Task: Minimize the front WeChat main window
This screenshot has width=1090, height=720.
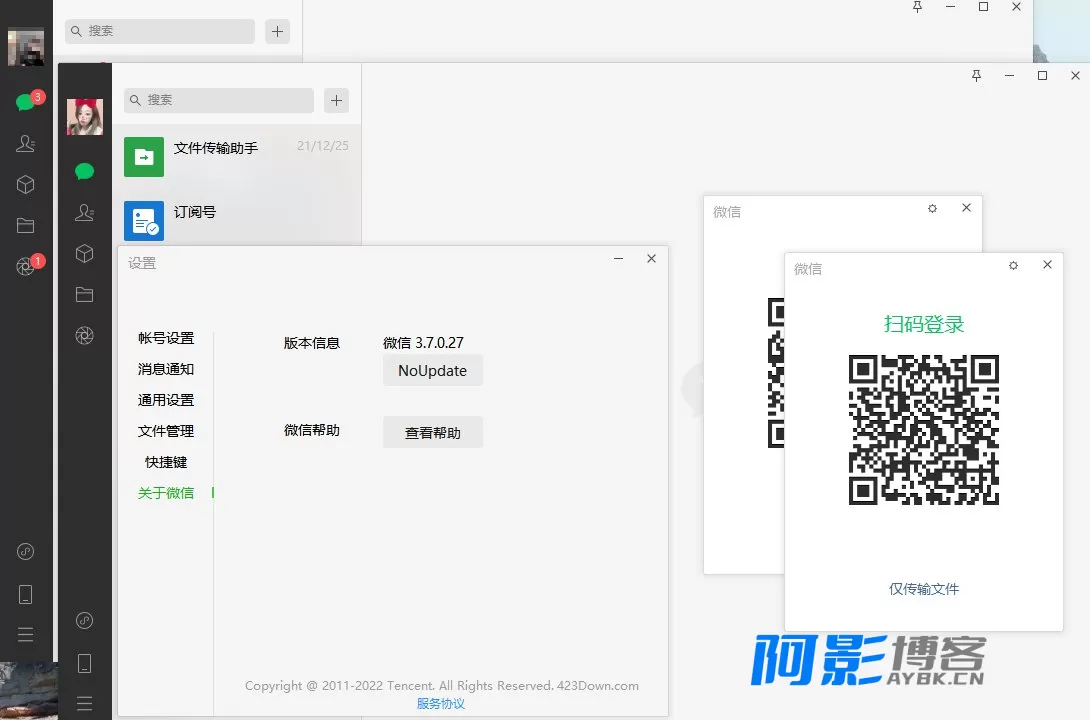Action: 1009,75
